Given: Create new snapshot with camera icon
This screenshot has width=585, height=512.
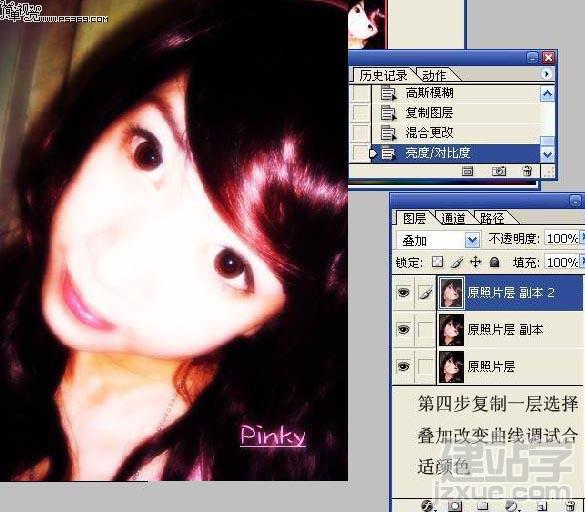Looking at the screenshot, I should (498, 171).
